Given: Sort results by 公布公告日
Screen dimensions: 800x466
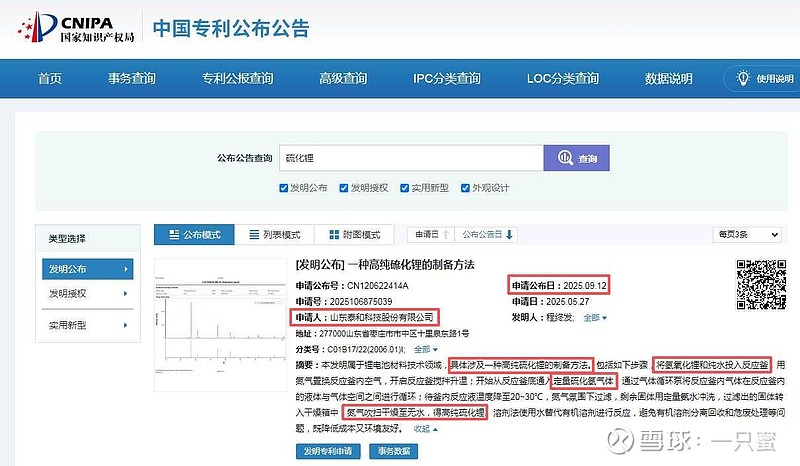Looking at the screenshot, I should (x=487, y=234).
